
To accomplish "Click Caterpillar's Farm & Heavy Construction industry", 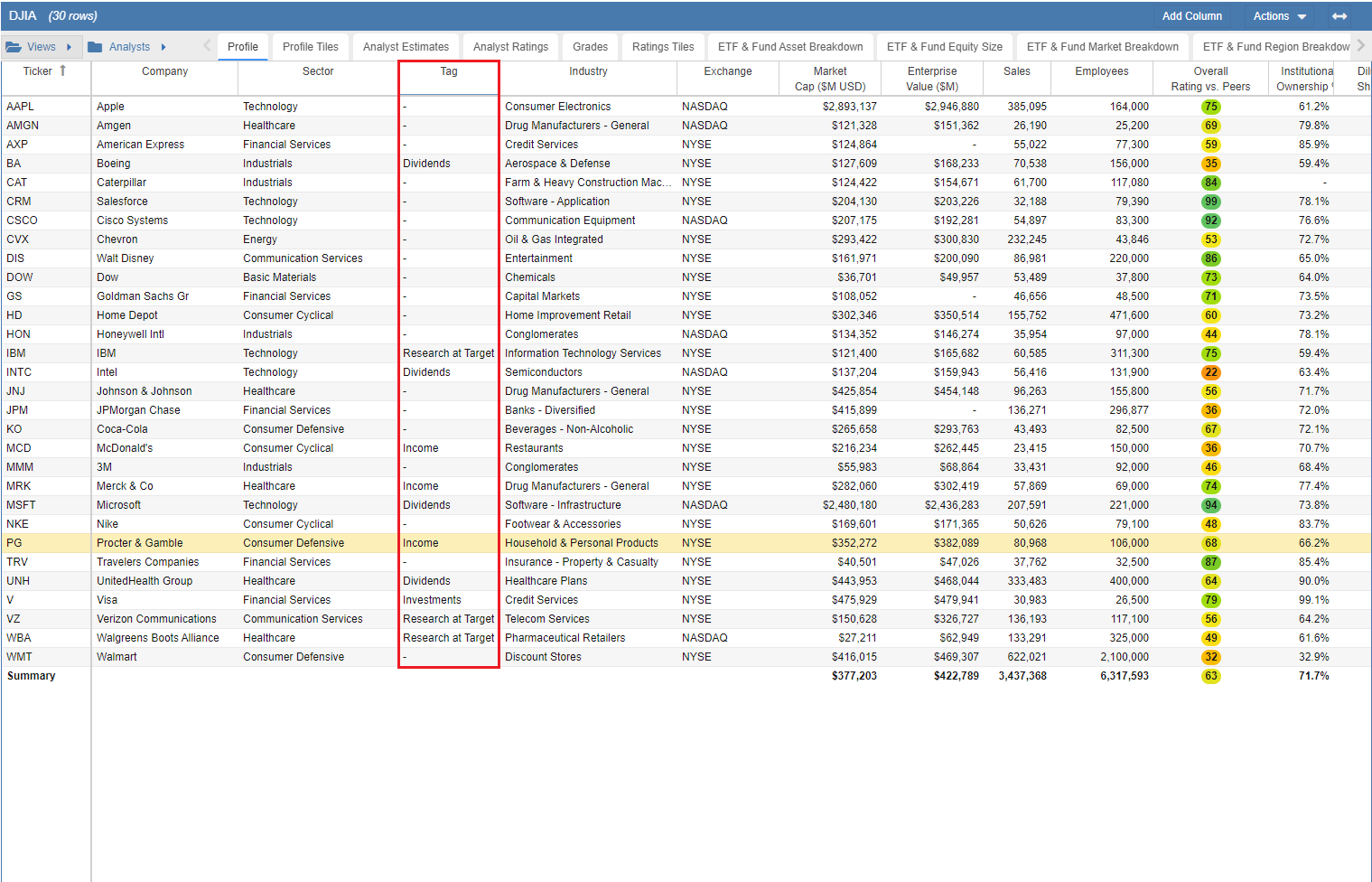I will (588, 183).
